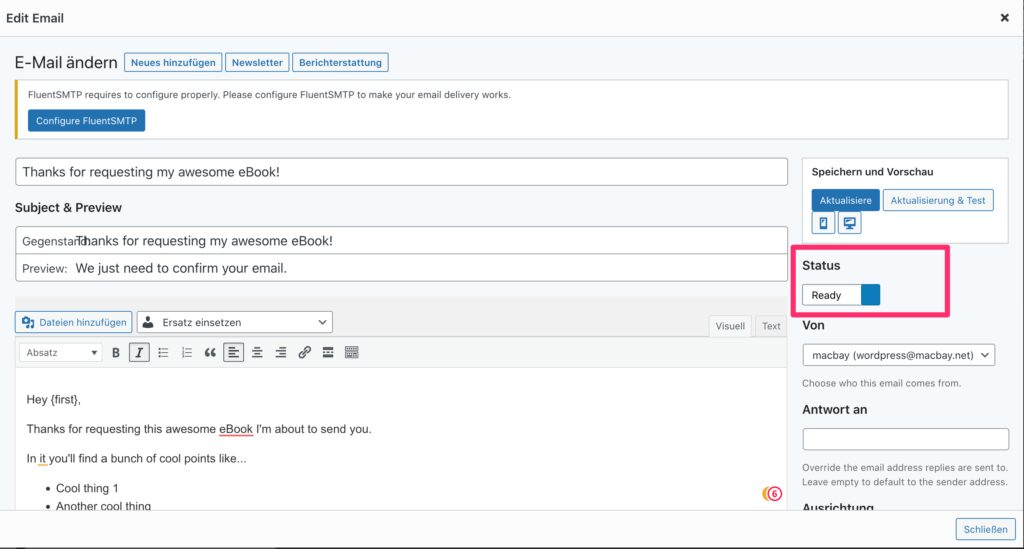1024x549 pixels.
Task: Apply blockquote formatting
Action: point(210,353)
